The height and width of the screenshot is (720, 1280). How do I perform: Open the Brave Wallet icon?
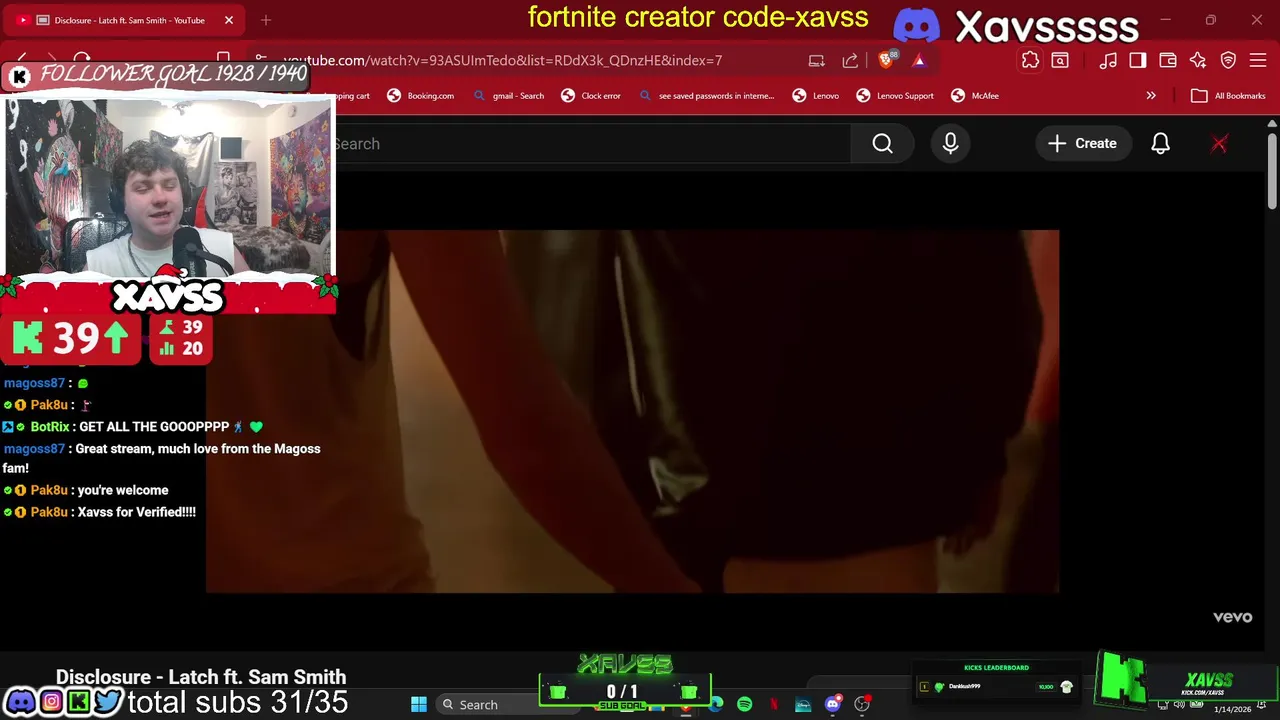pos(1168,61)
